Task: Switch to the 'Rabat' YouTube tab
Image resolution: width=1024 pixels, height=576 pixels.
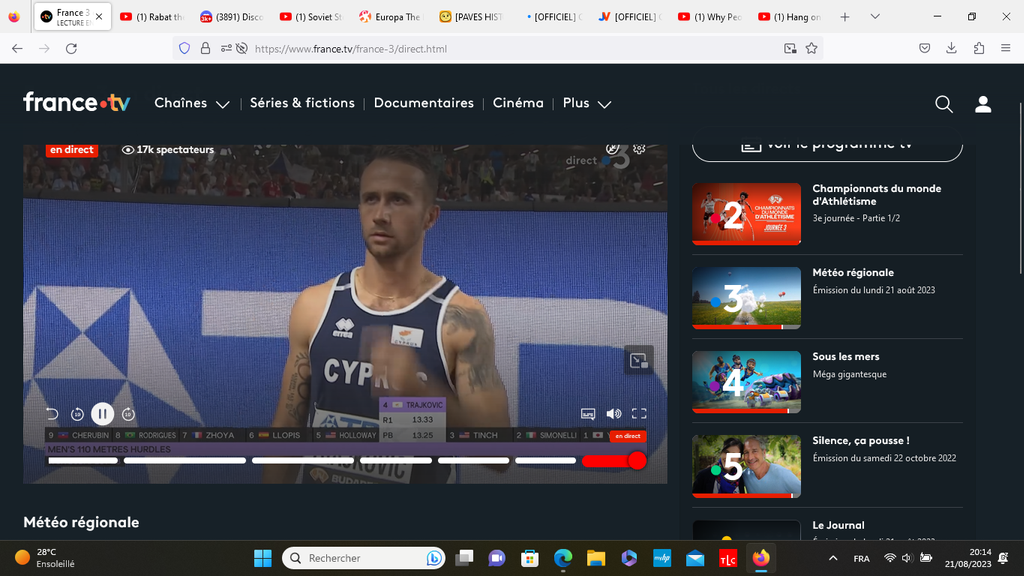Action: click(152, 17)
